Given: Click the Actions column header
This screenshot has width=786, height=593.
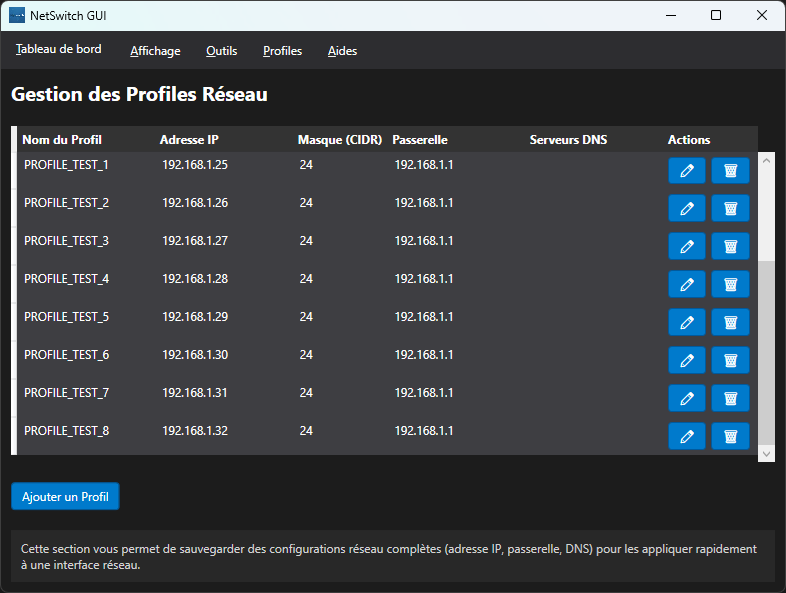Looking at the screenshot, I should pyautogui.click(x=689, y=140).
